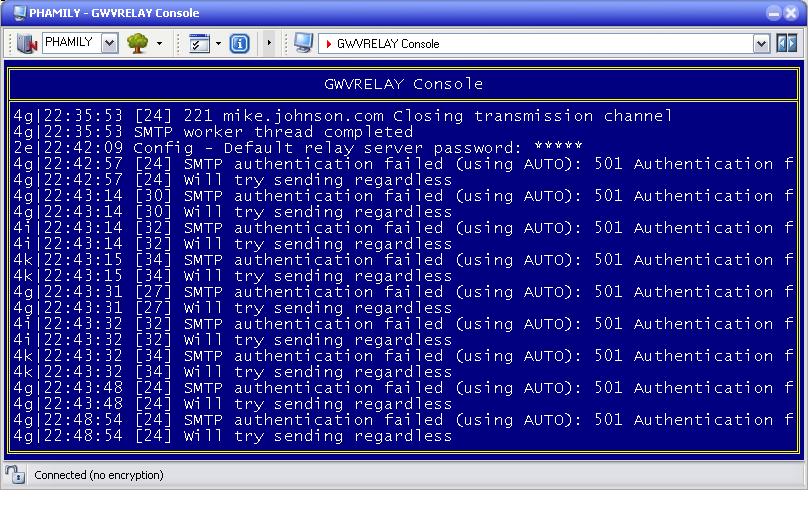808x512 pixels.
Task: Minimize the PHAMILY console window
Action: (x=773, y=13)
